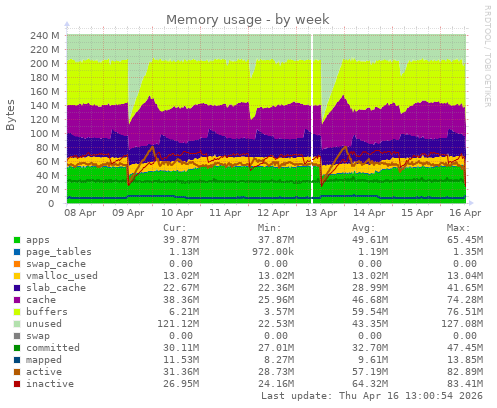Click the 'buffers' legend label
This screenshot has width=497, height=408.
(47, 312)
